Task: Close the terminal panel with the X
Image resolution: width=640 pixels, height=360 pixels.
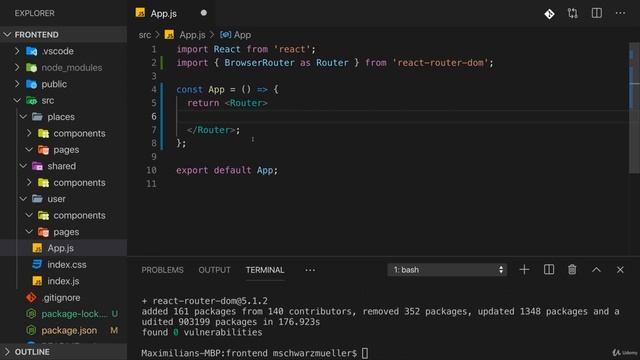Action: click(x=620, y=270)
